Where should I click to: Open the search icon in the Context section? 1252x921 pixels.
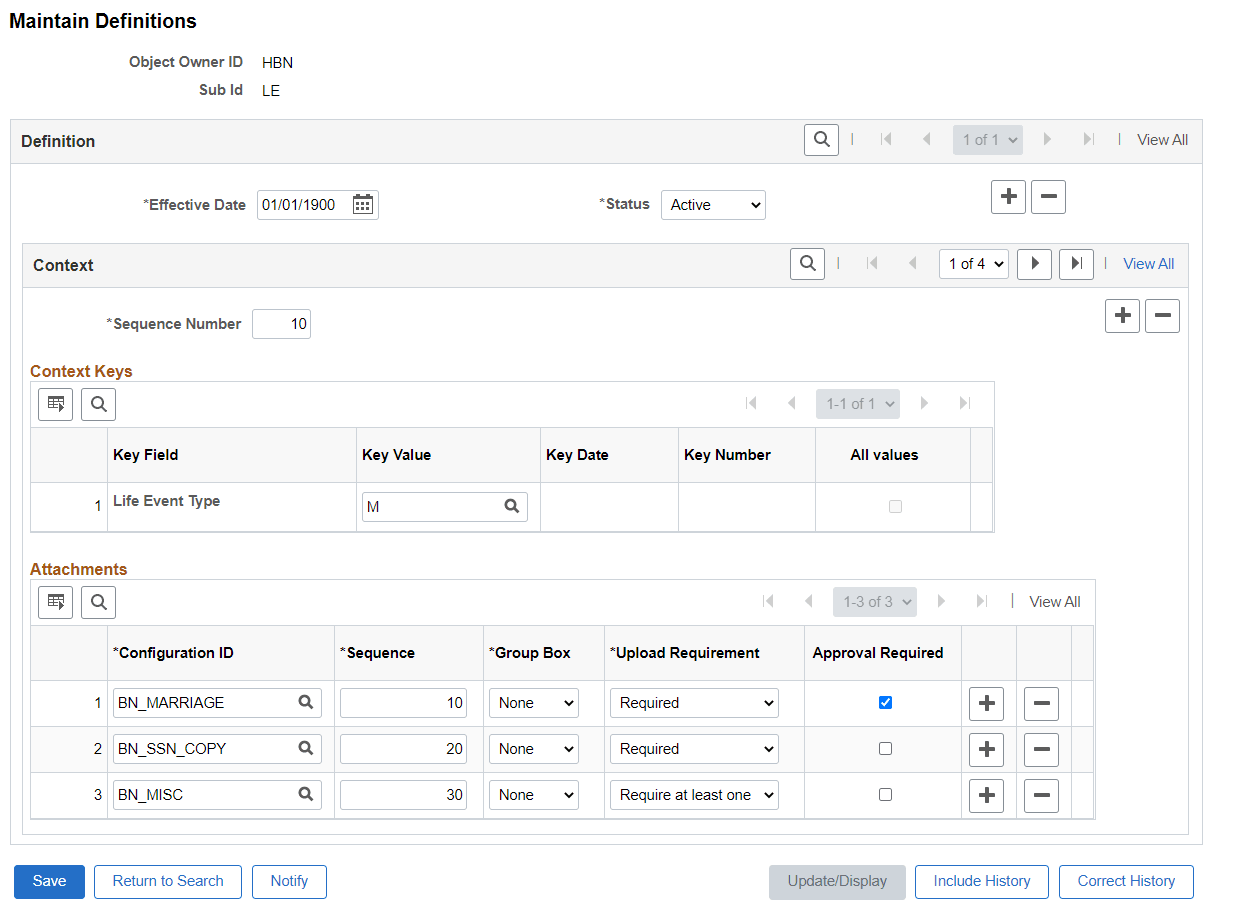click(x=806, y=263)
